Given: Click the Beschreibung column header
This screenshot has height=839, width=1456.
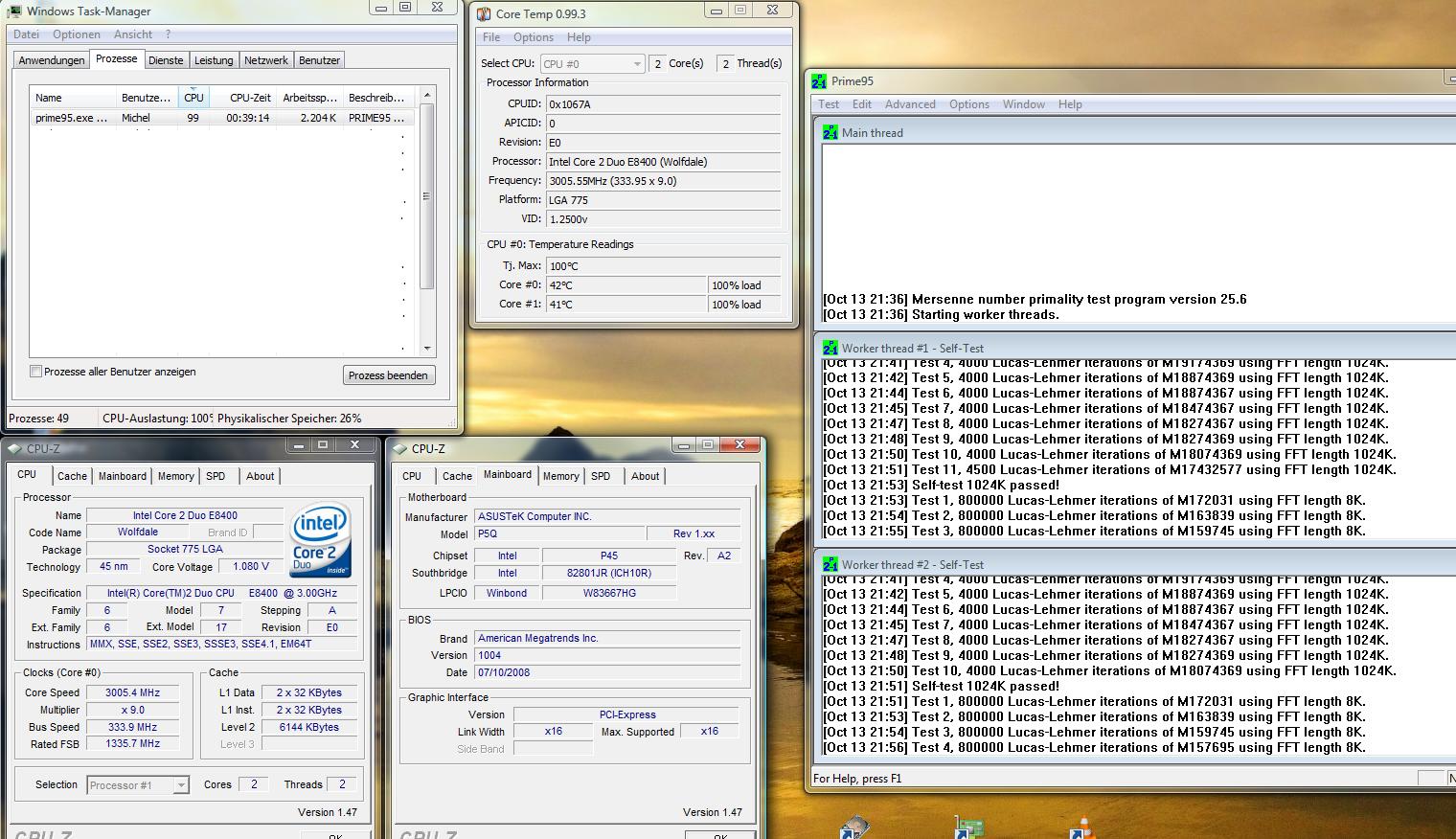Looking at the screenshot, I should point(376,98).
